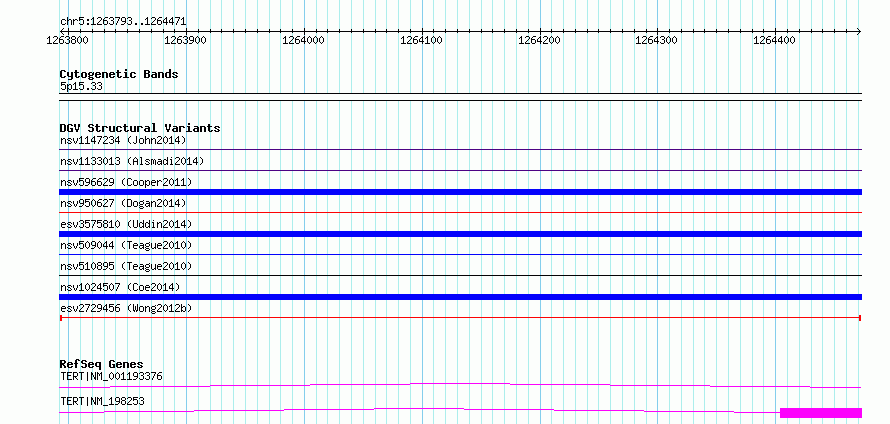Click the 1263800 ruler tick label

click(68, 40)
